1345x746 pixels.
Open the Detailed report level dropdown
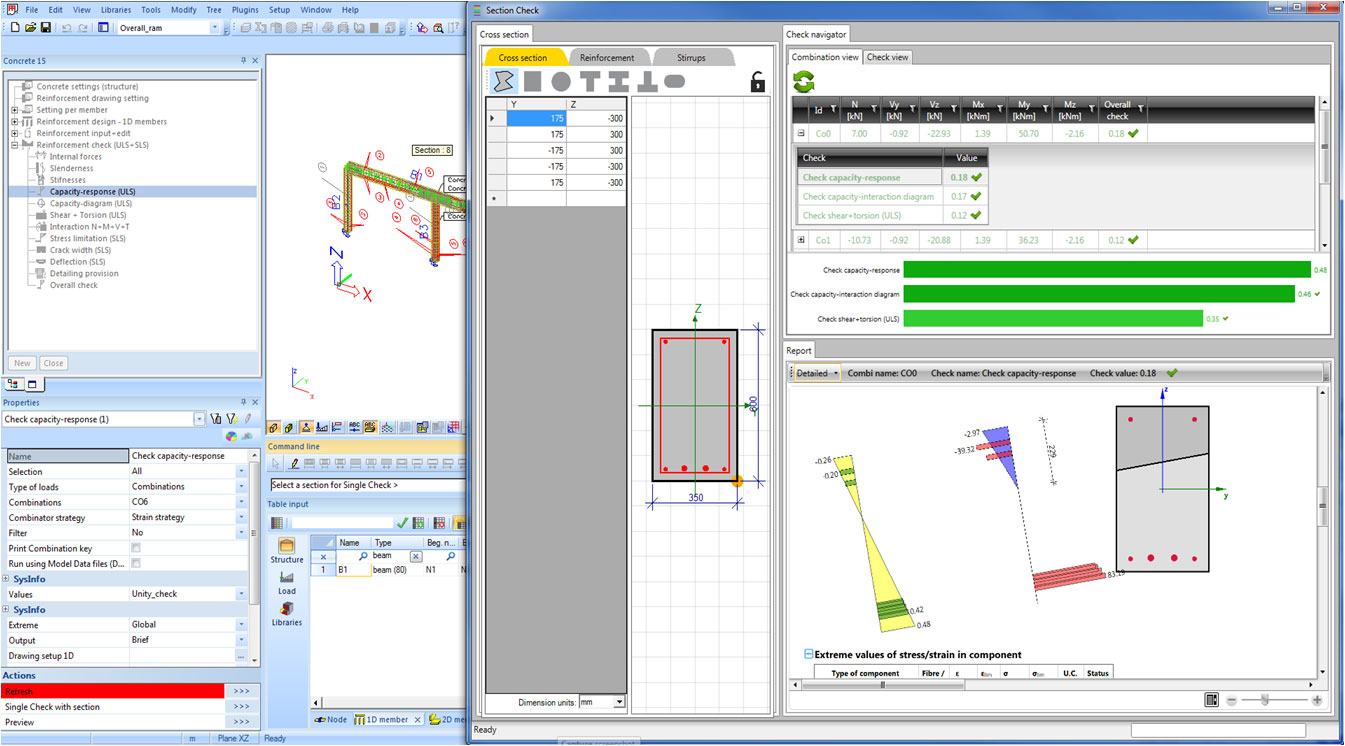point(815,373)
